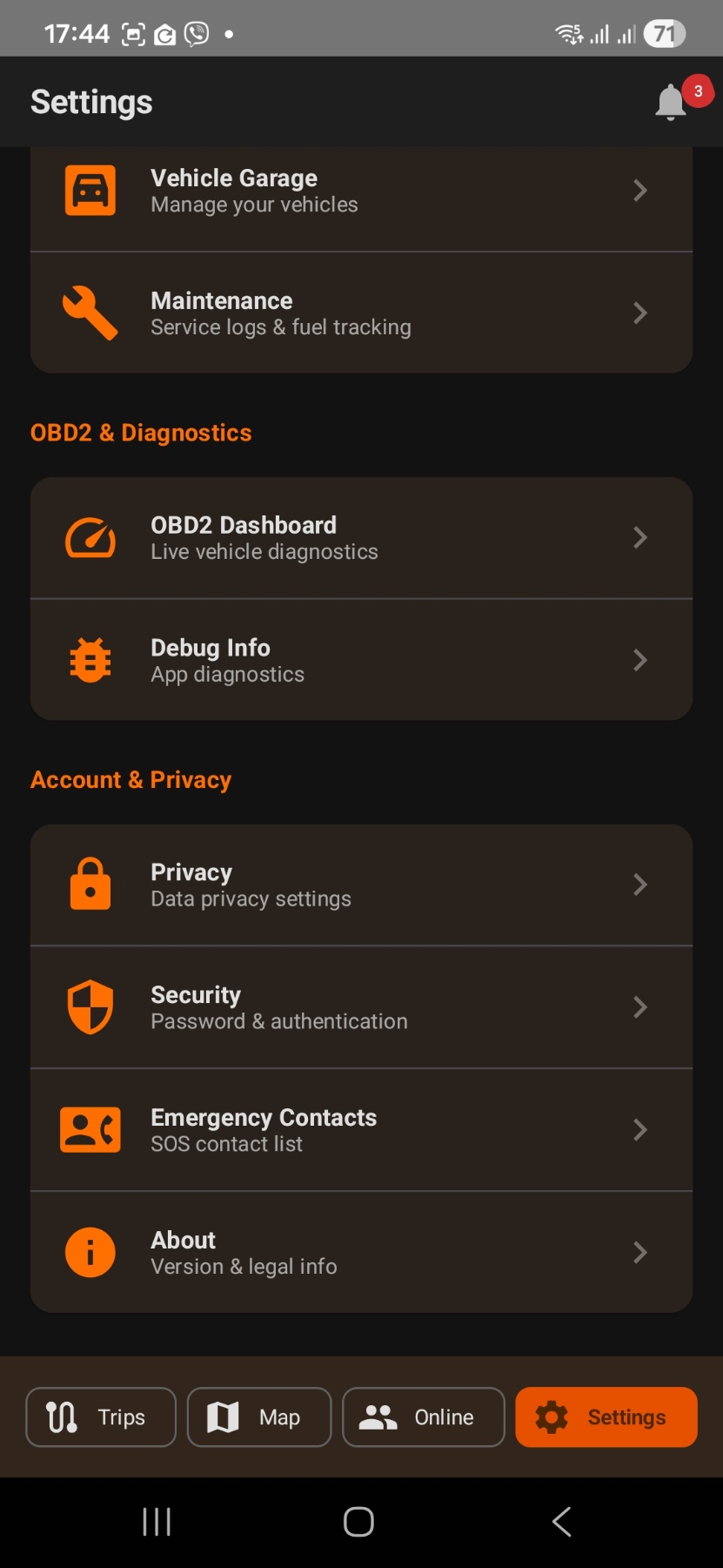Open Debug Info app diagnostics
This screenshot has width=723, height=1568.
(x=348, y=660)
